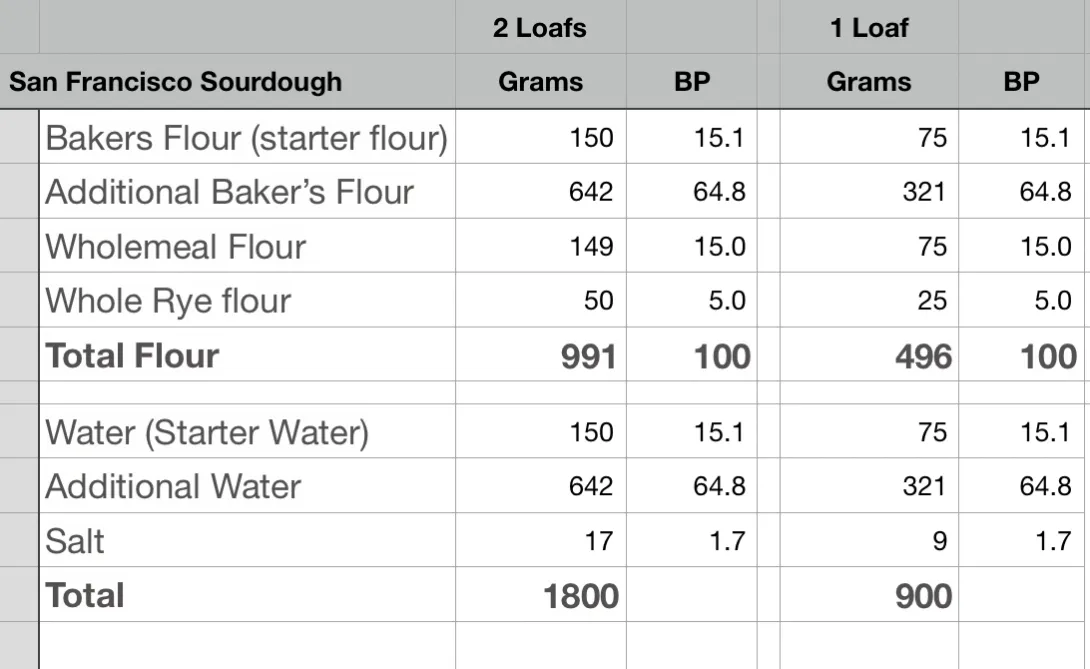Select the Bakers Flour (starter flour) label cell
Viewport: 1090px width, 669px height.
(246, 137)
